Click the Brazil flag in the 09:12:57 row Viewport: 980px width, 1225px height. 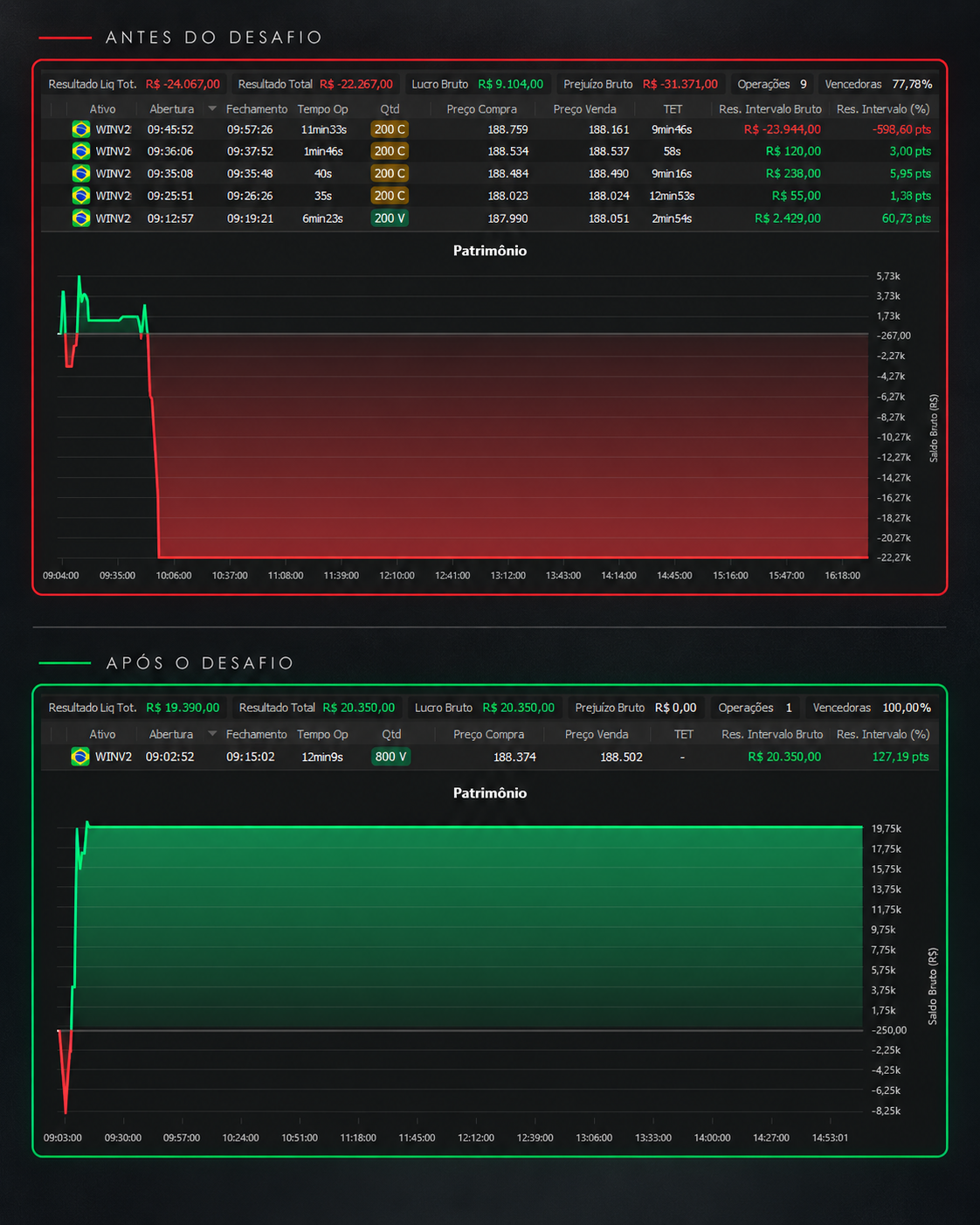pos(81,218)
